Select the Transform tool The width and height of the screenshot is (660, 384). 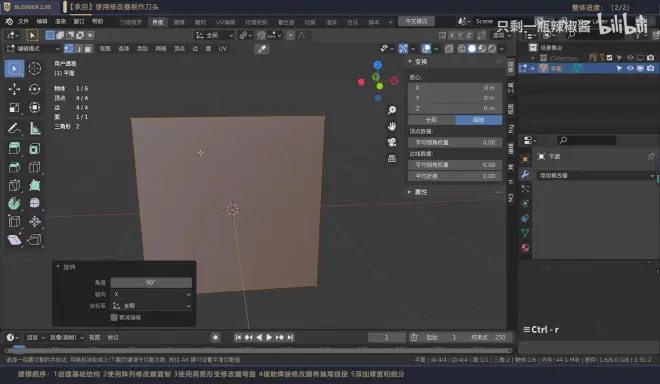pyautogui.click(x=35, y=108)
